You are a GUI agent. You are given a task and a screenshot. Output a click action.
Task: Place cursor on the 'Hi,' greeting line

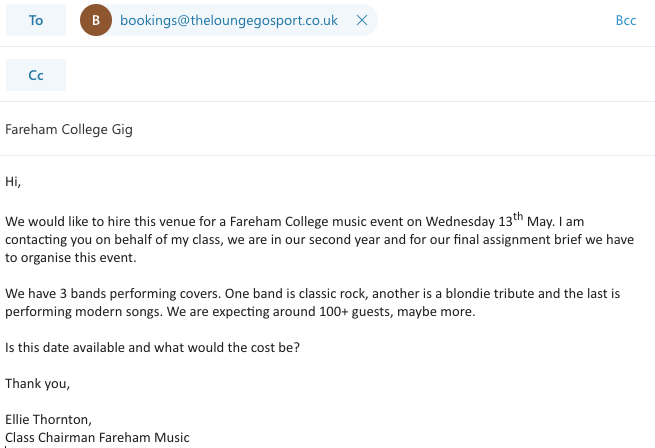click(x=13, y=182)
